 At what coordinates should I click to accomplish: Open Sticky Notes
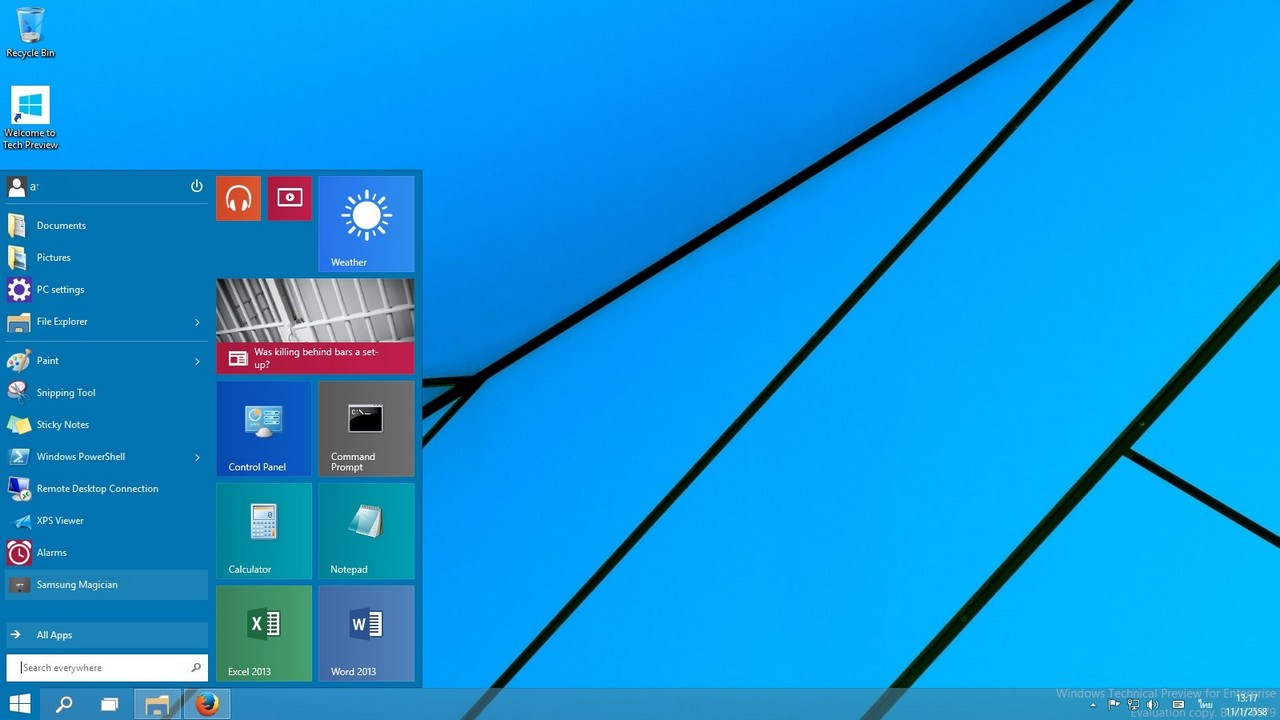[x=106, y=424]
